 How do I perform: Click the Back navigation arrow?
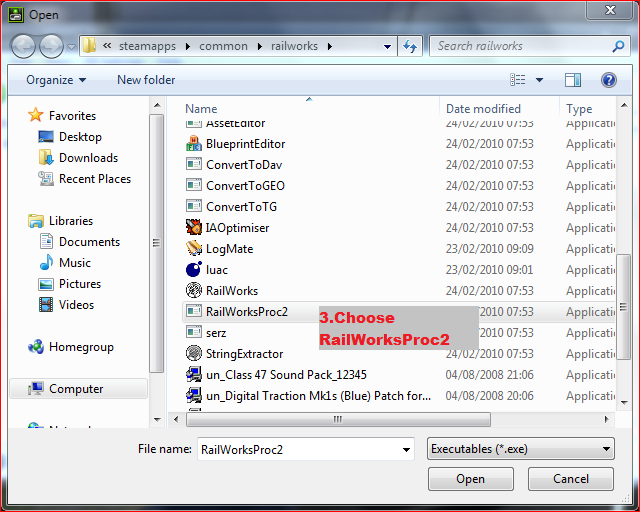click(23, 46)
